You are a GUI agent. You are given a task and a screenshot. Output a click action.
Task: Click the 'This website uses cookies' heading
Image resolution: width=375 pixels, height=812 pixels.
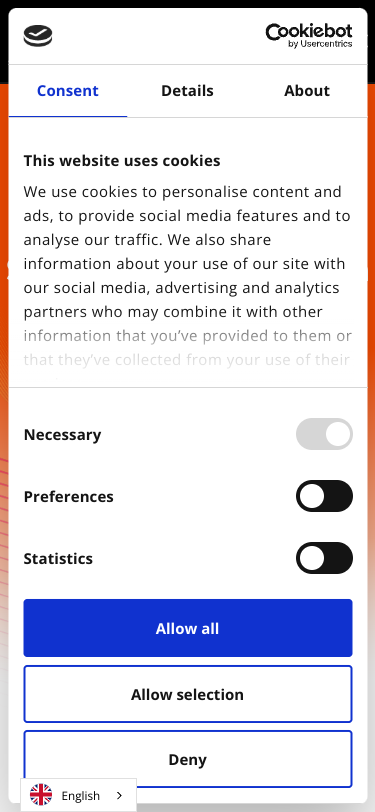pyautogui.click(x=122, y=161)
